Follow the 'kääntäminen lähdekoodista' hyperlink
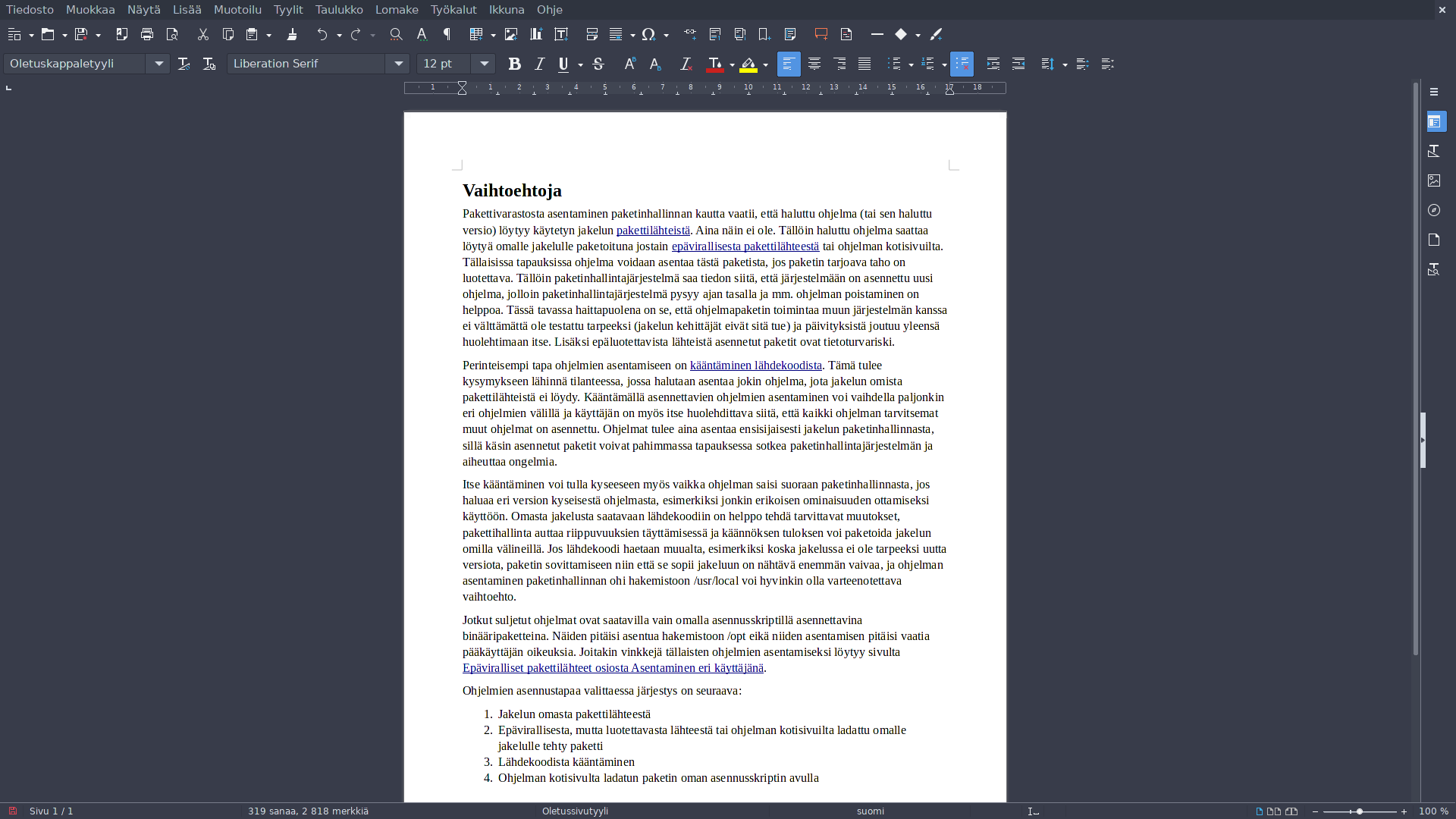 (x=755, y=366)
